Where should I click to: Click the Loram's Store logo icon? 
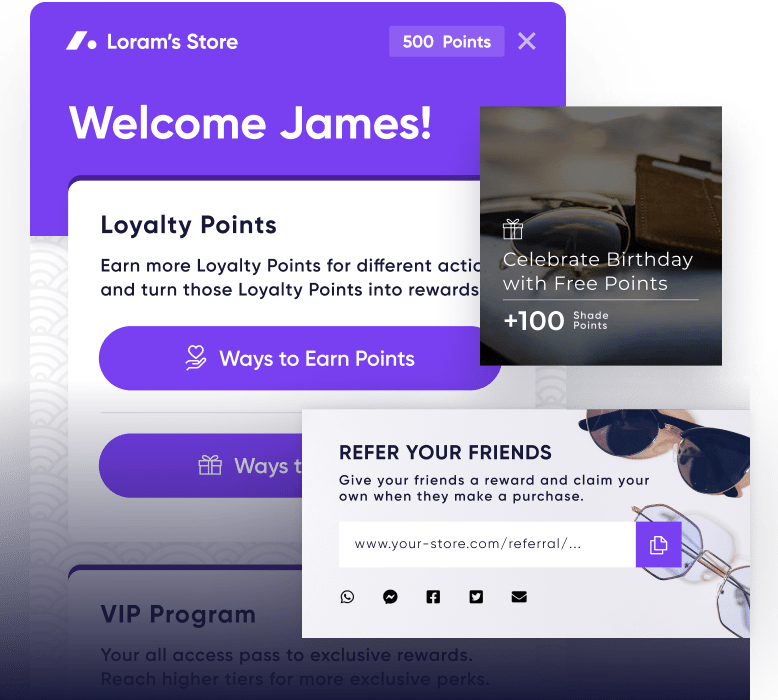(81, 41)
